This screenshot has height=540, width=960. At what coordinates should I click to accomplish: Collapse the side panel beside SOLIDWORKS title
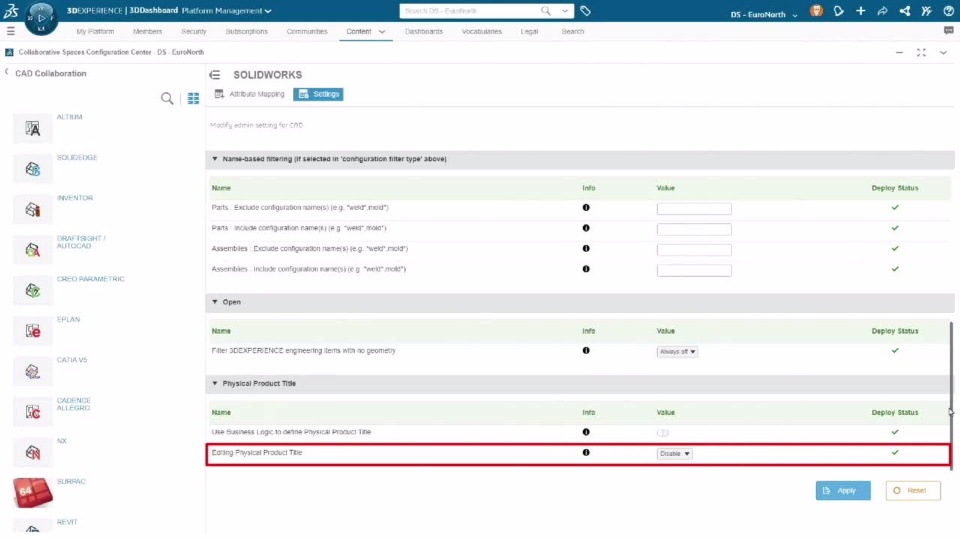(214, 75)
